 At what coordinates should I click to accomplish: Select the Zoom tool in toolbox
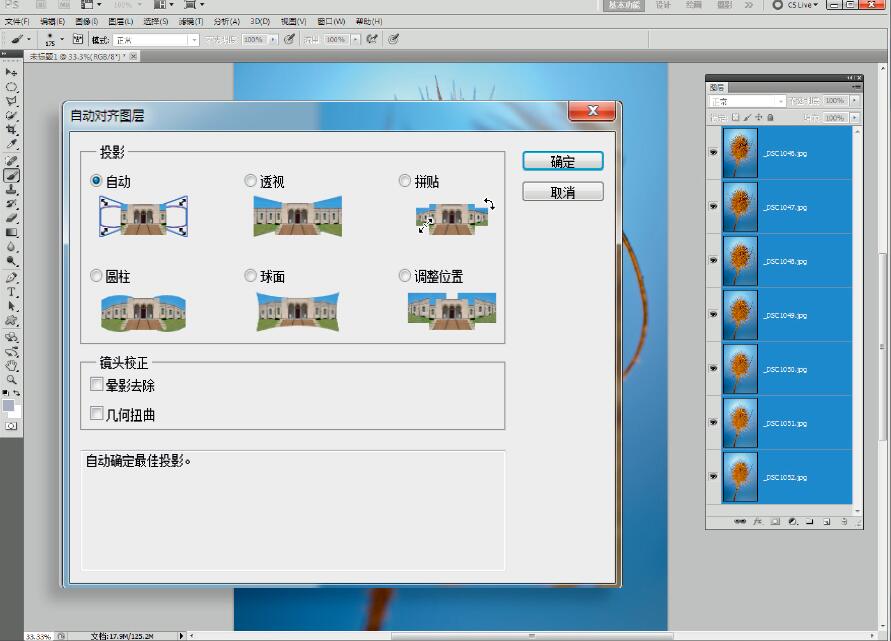click(x=12, y=380)
